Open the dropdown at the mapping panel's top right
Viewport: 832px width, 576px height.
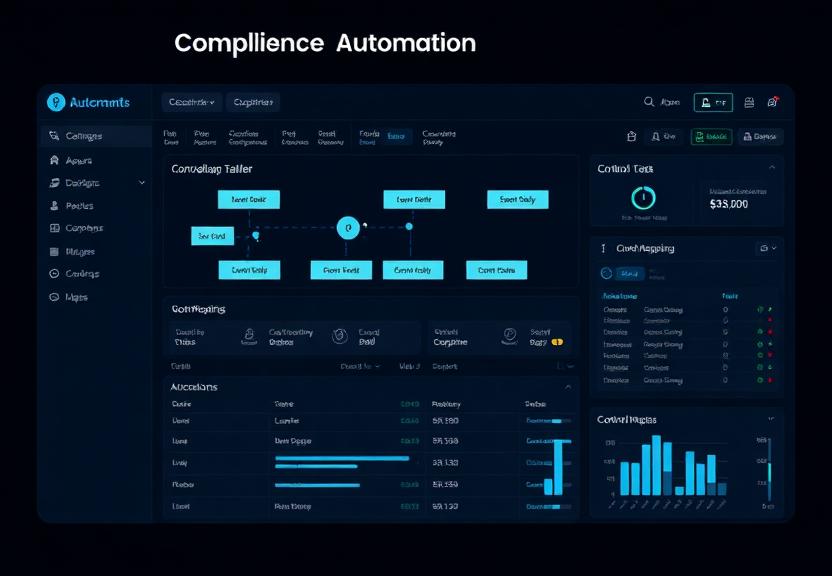(x=767, y=248)
